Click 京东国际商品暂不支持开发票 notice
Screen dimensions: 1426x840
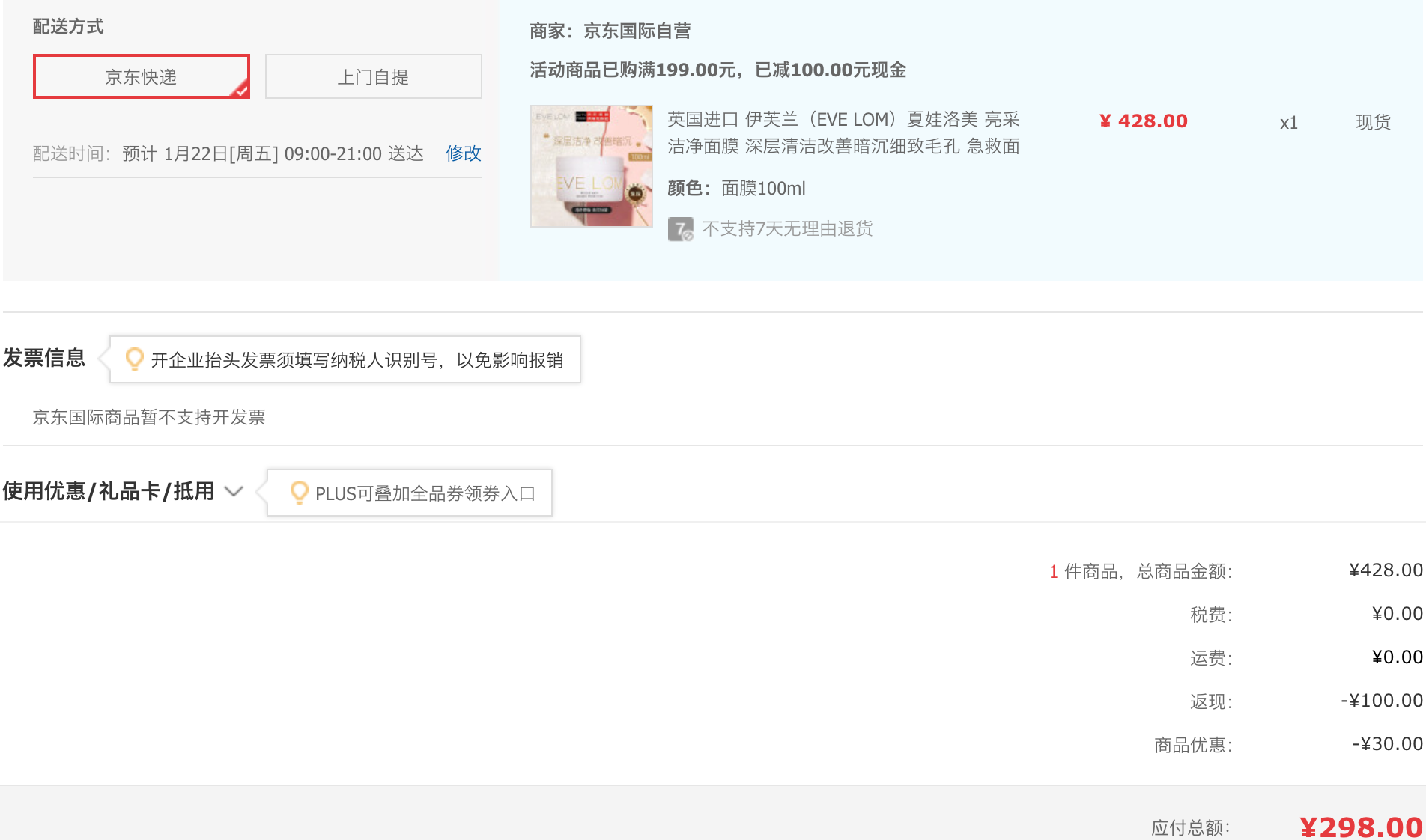click(149, 417)
